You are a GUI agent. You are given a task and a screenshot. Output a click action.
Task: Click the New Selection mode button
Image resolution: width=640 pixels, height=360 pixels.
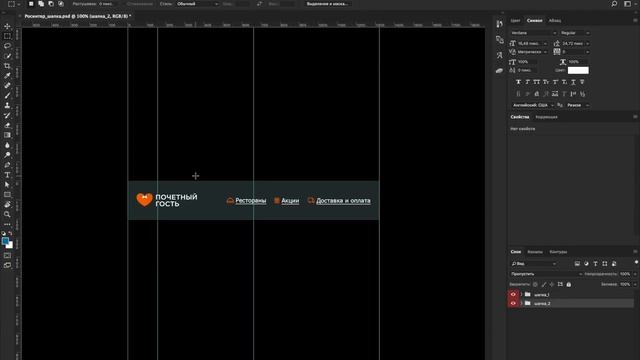pyautogui.click(x=31, y=4)
